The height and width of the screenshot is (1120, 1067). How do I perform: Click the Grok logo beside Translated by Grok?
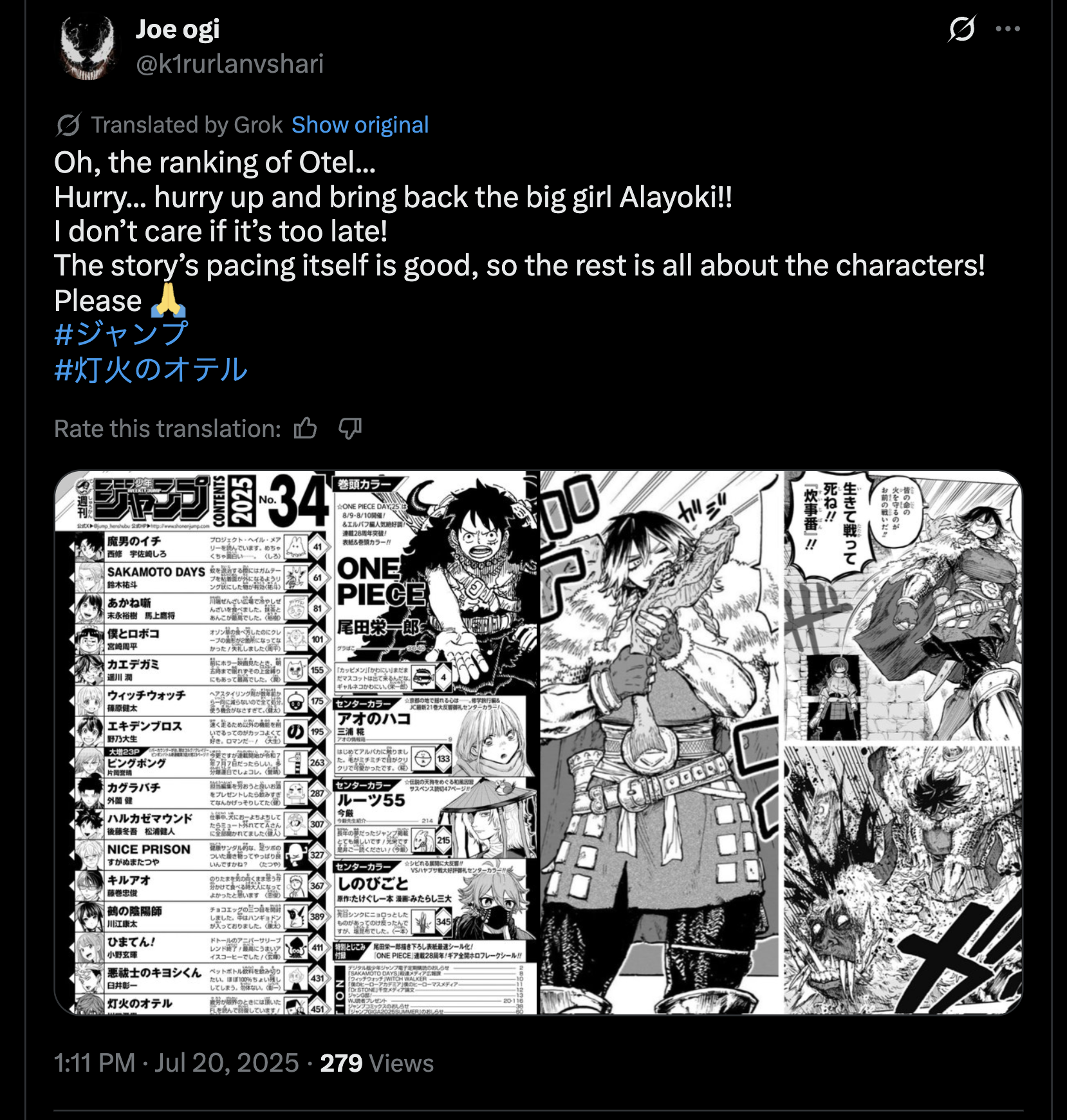(x=68, y=125)
